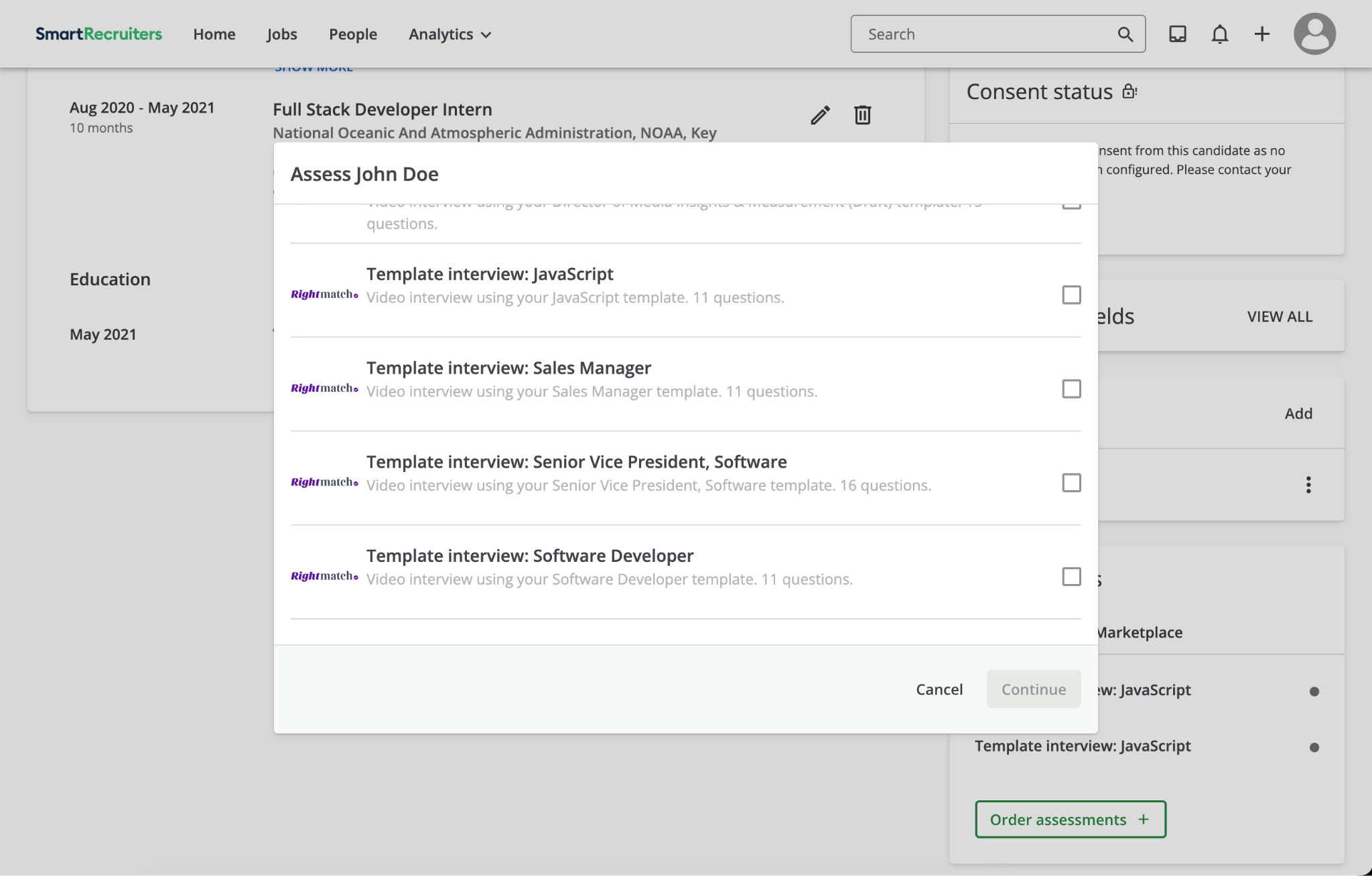Open the user profile avatar
Image resolution: width=1372 pixels, height=876 pixels.
click(1314, 34)
